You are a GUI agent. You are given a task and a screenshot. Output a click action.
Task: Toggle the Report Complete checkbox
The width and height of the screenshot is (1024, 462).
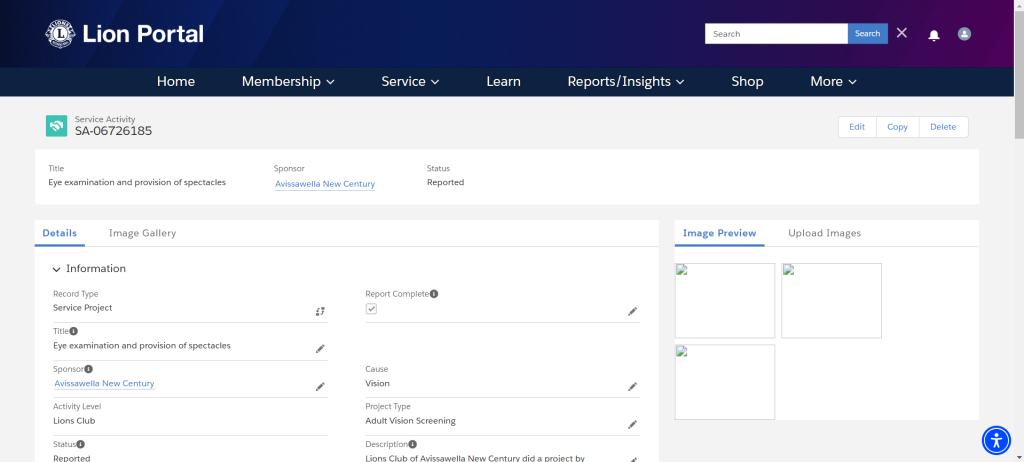(371, 308)
